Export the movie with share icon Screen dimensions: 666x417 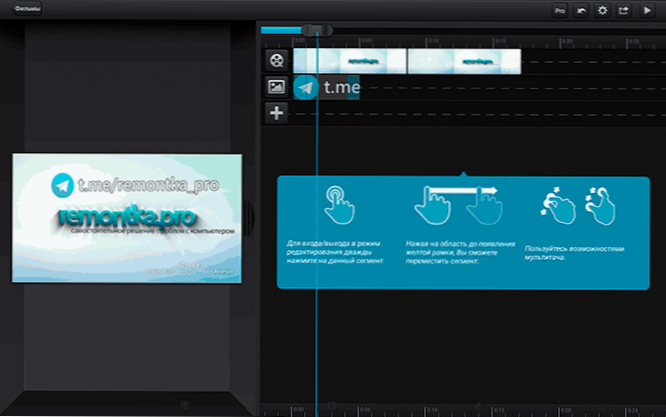(x=624, y=11)
